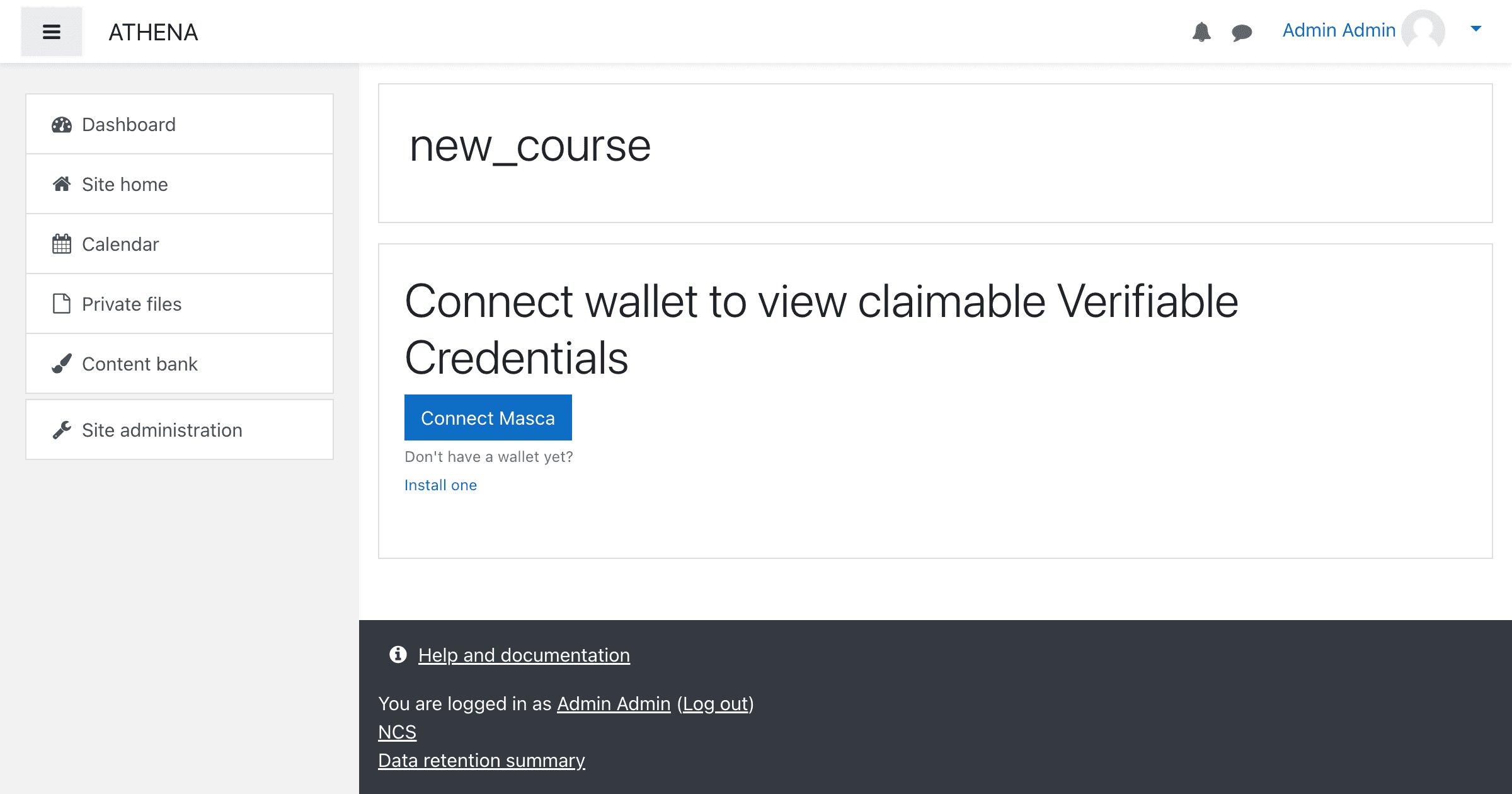Open the messages chat icon

point(1242,32)
